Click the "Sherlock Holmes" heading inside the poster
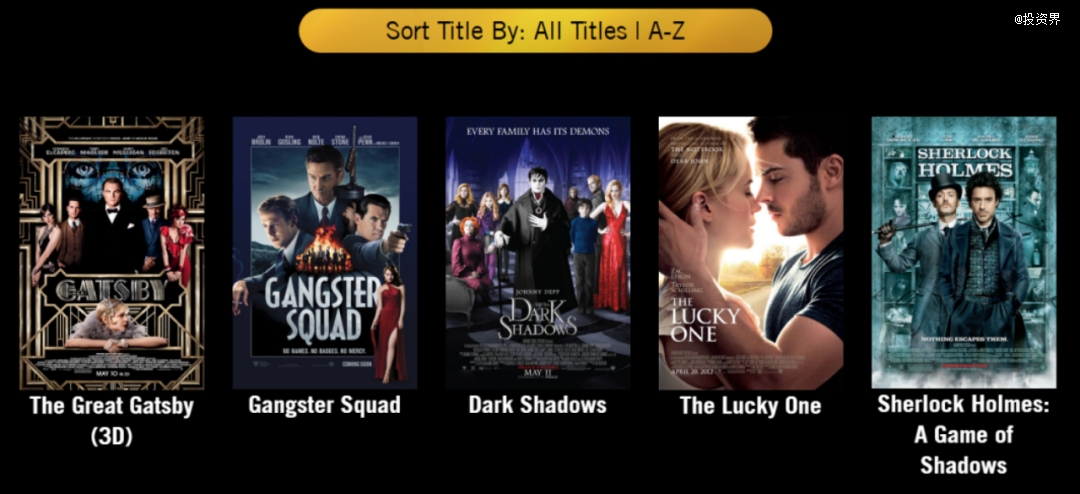This screenshot has height=494, width=1080. pos(964,161)
